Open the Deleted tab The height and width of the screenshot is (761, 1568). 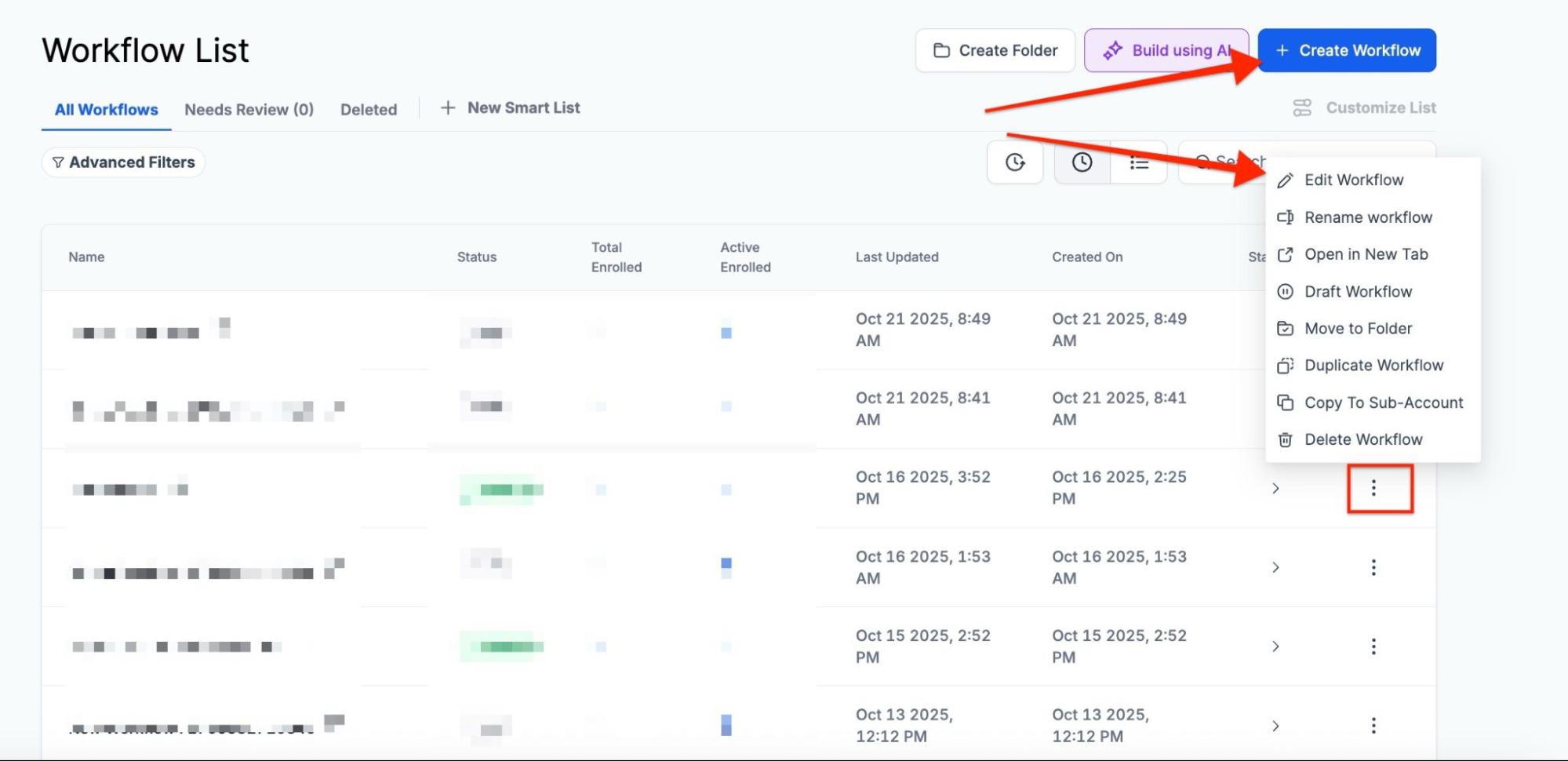coord(368,110)
